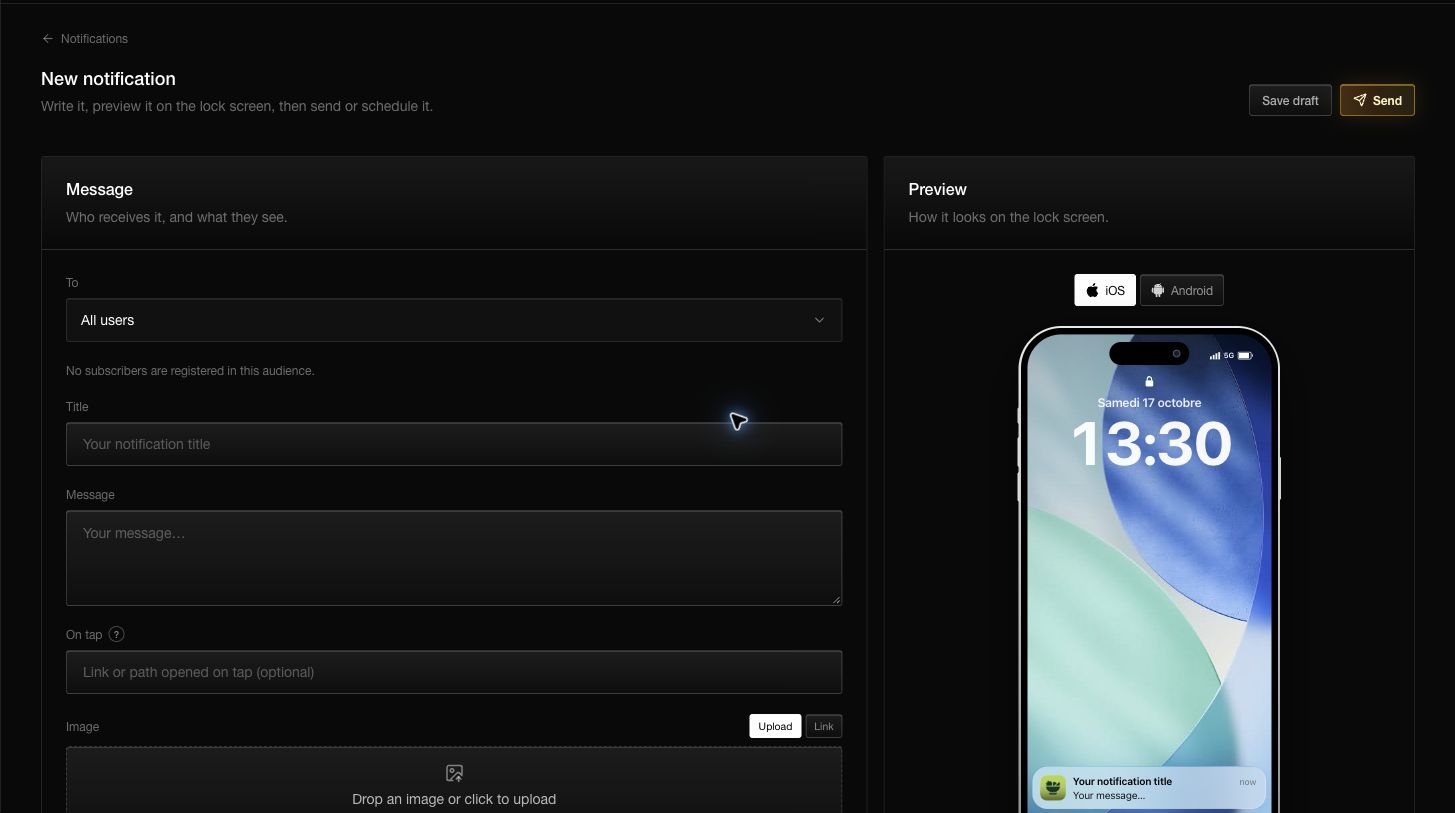1455x813 pixels.
Task: Send the notification now
Action: click(x=1377, y=100)
